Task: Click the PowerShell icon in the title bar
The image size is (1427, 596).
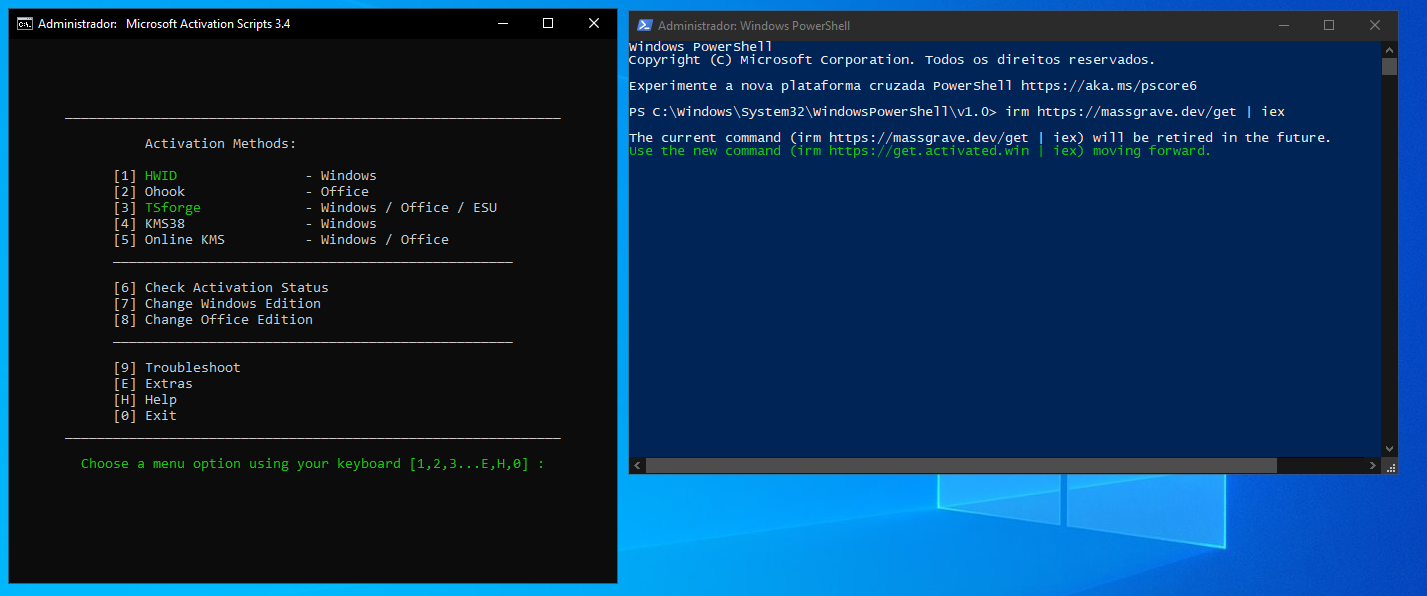Action: pos(645,25)
